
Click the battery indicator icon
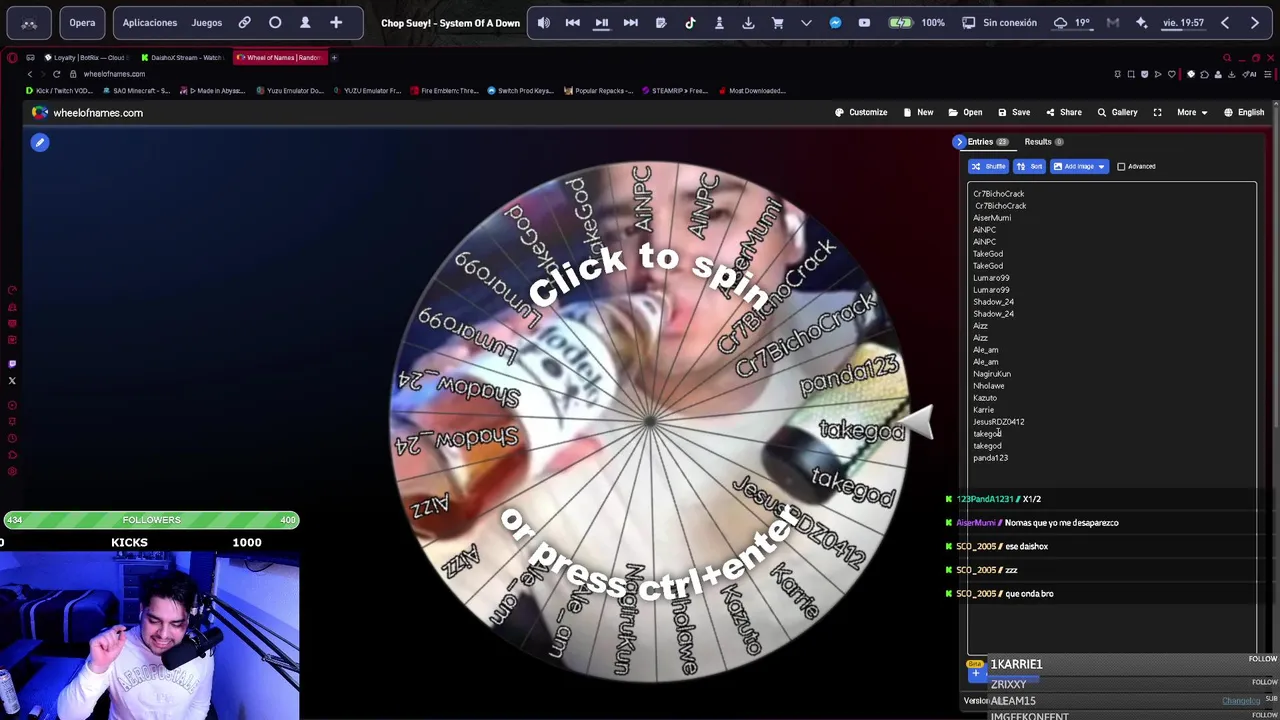[x=901, y=23]
